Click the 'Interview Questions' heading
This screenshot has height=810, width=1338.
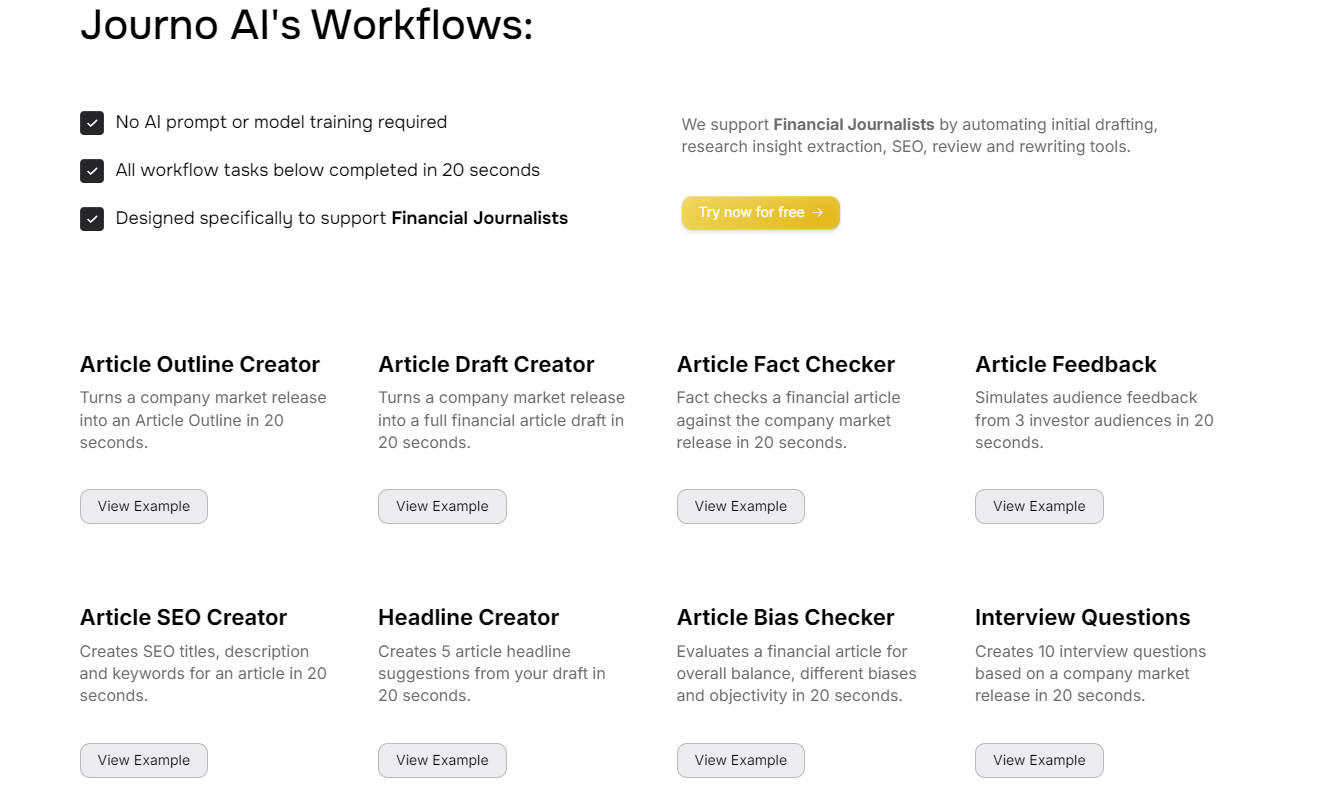click(x=1082, y=618)
